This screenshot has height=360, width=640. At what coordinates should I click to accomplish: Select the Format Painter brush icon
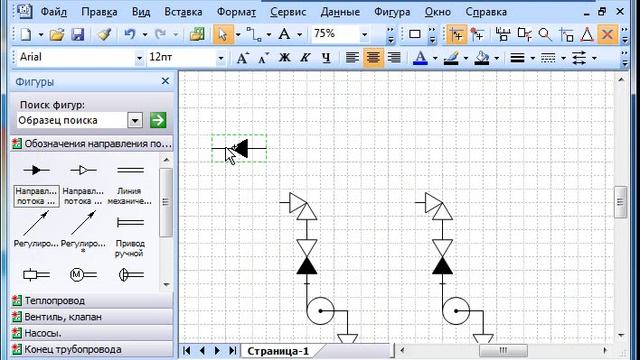coord(104,34)
